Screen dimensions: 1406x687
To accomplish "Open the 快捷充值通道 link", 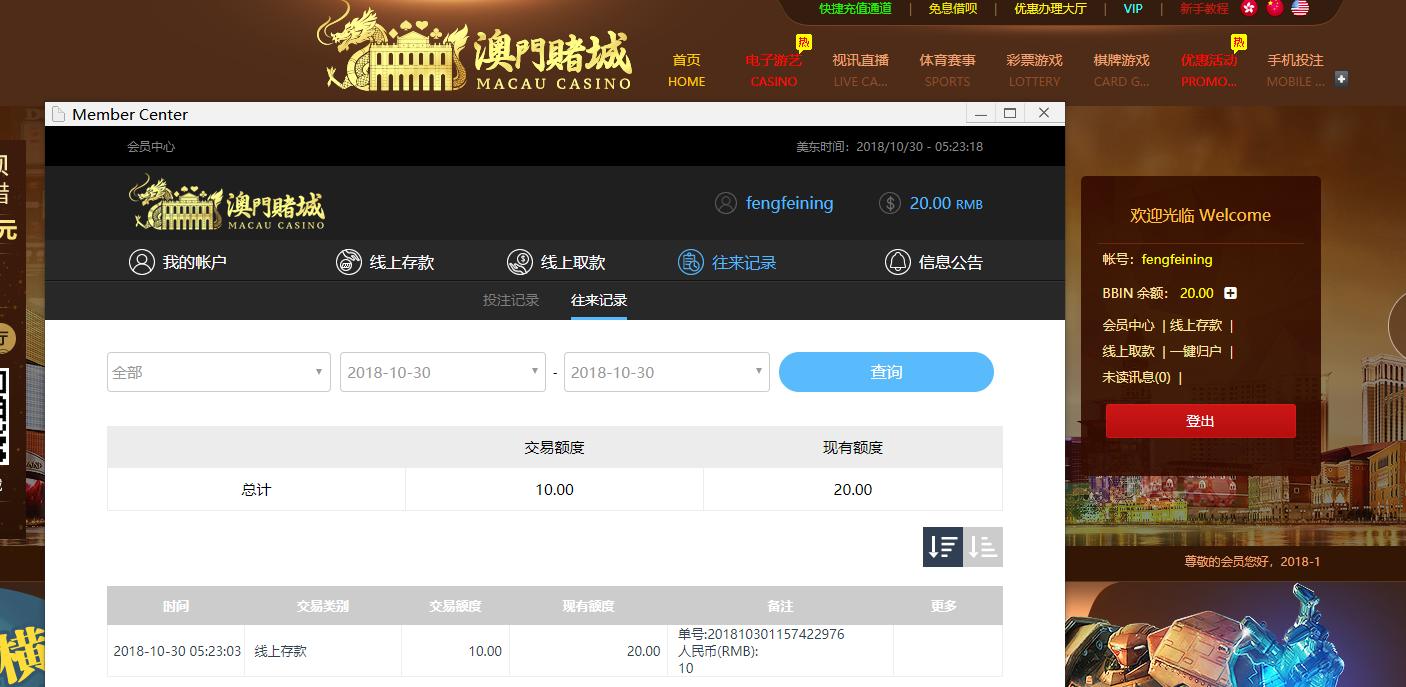I will (855, 8).
